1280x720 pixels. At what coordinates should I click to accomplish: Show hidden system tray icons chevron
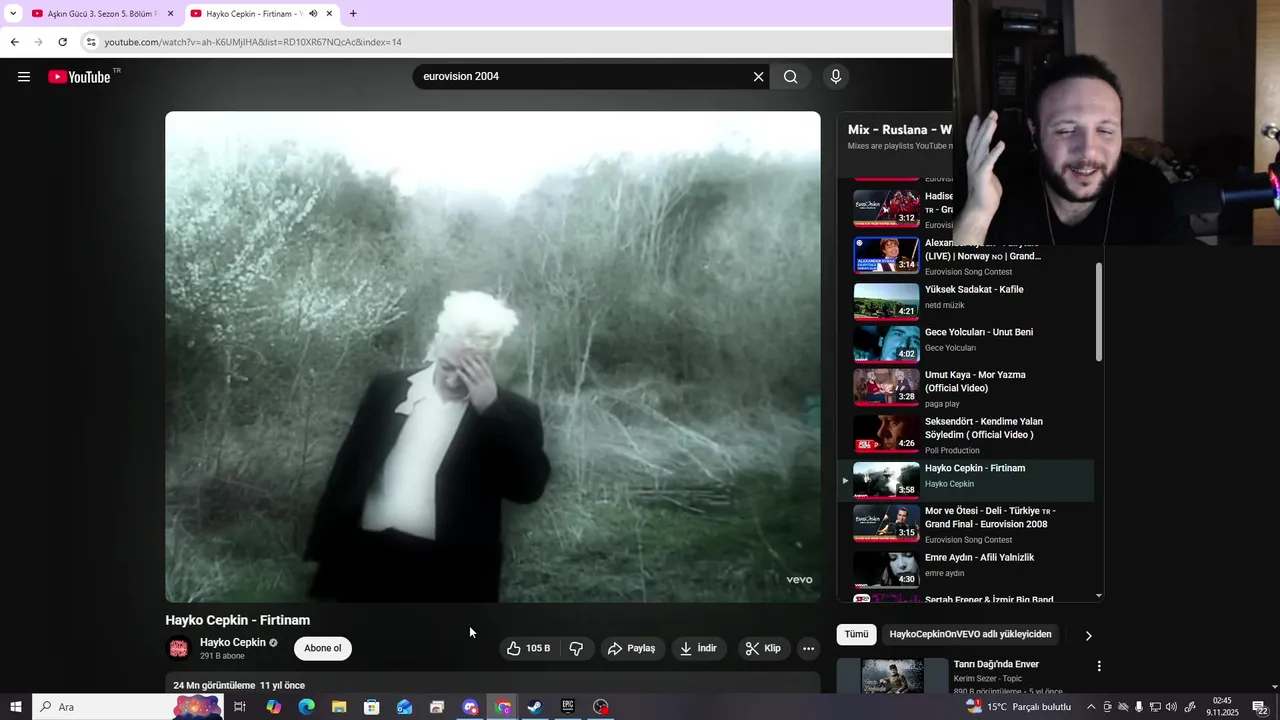[1091, 707]
